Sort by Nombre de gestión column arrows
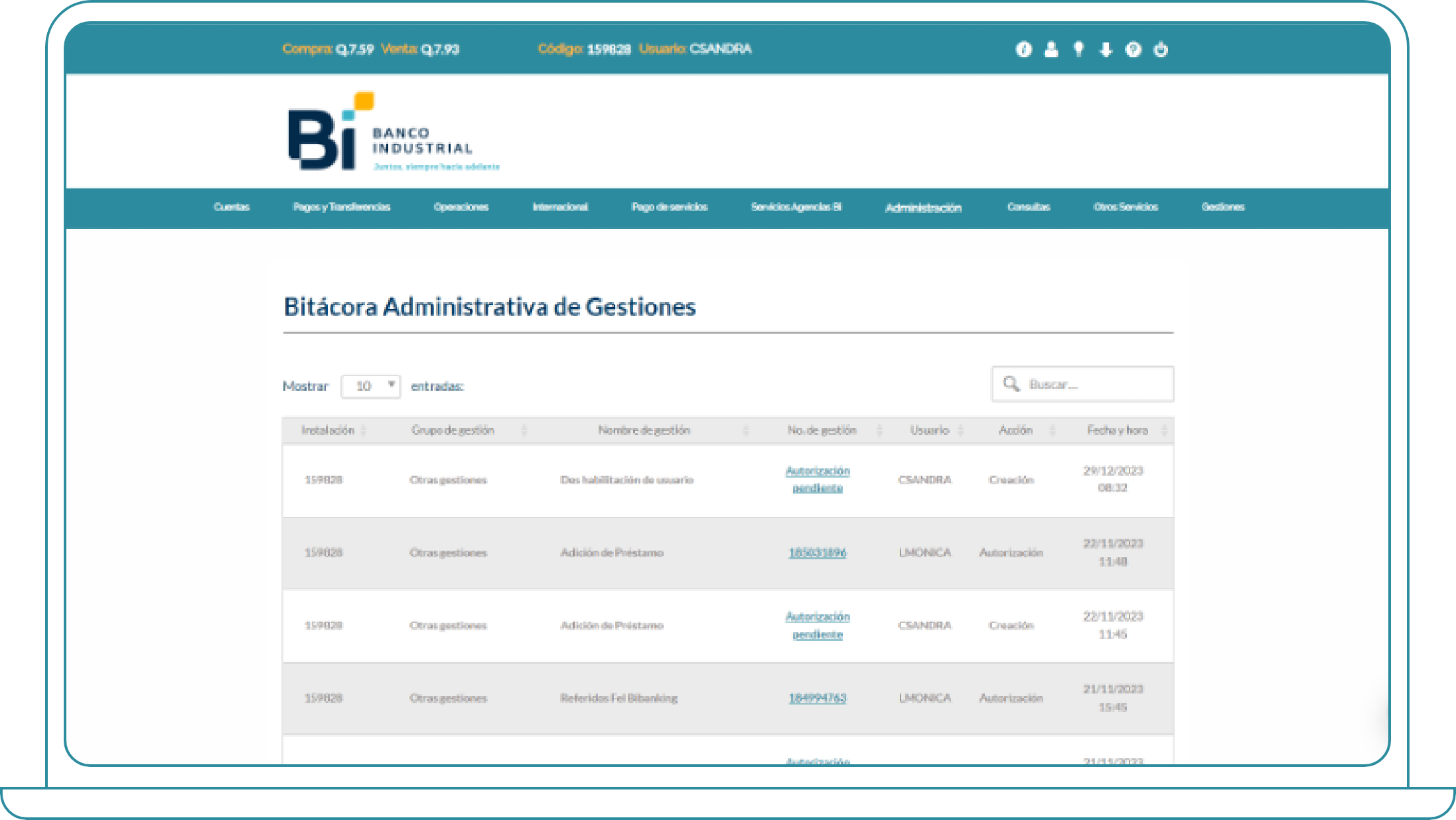This screenshot has width=1456, height=820. click(x=746, y=431)
